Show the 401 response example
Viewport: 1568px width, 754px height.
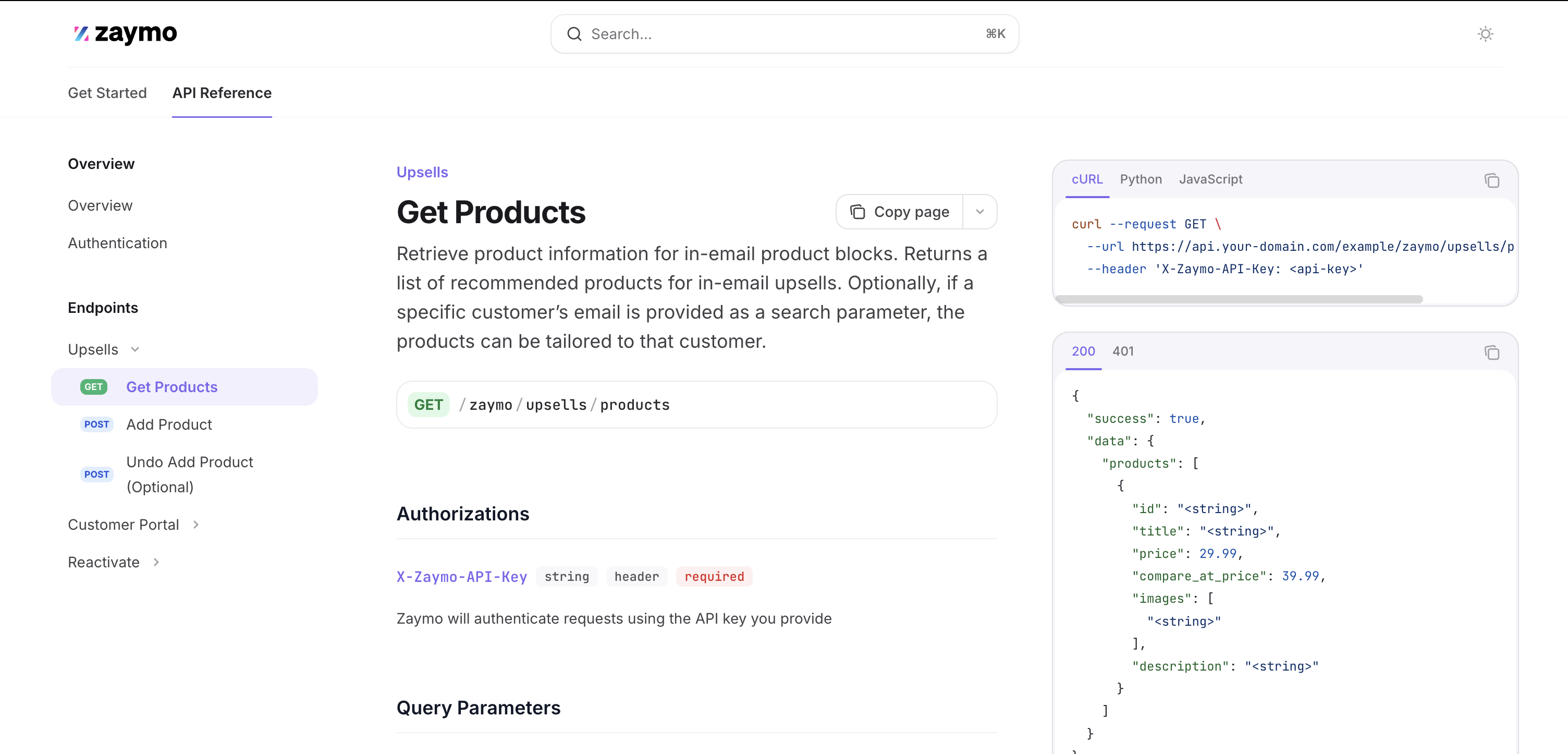(x=1123, y=351)
